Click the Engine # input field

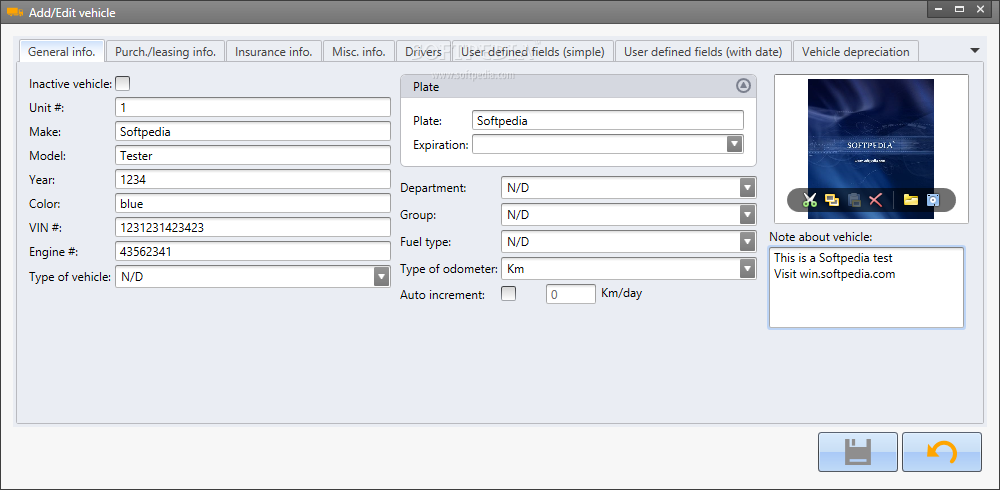pyautogui.click(x=253, y=251)
